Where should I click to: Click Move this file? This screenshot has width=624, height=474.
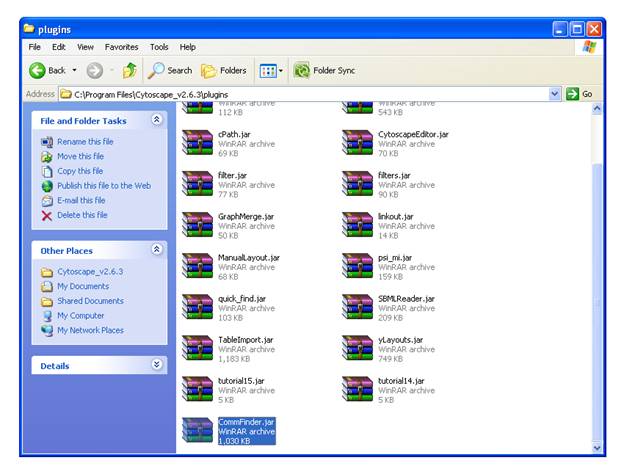(80, 156)
